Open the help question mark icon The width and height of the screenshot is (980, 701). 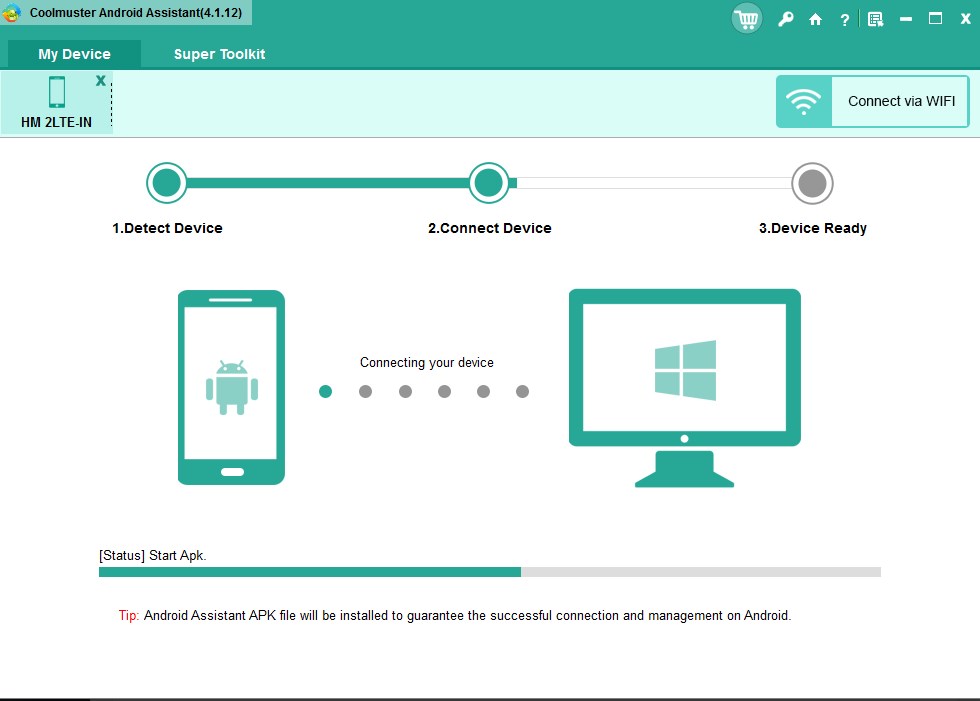(843, 18)
